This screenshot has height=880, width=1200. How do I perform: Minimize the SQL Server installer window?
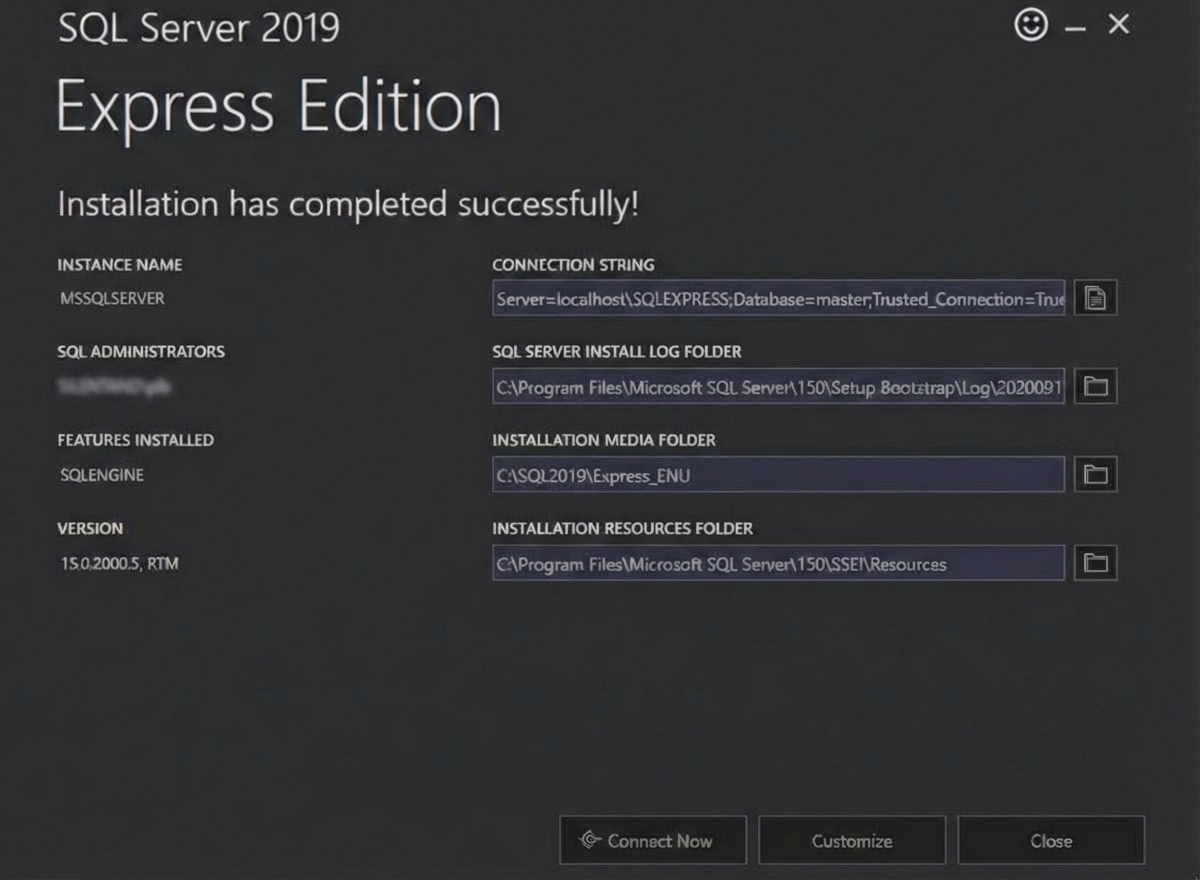pos(1075,28)
